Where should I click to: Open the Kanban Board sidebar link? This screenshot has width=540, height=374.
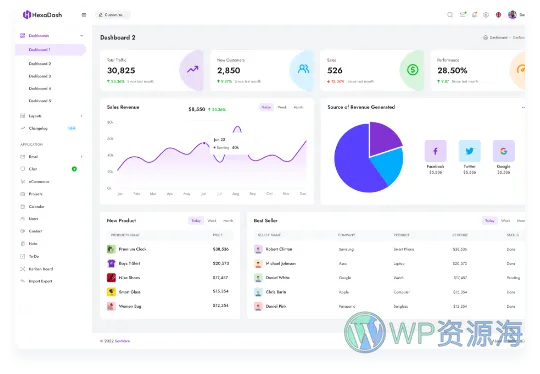[x=41, y=269]
